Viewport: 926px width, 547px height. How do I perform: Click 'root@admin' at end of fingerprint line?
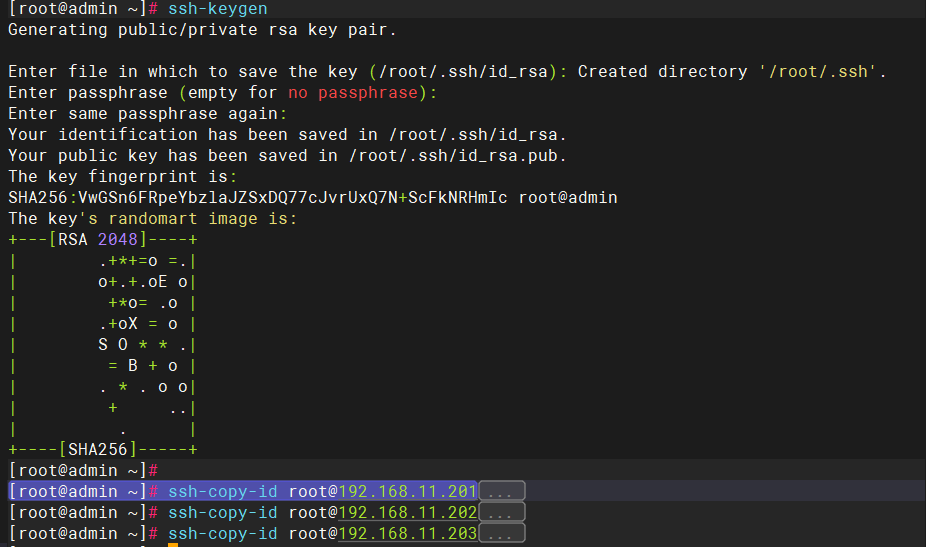(568, 197)
